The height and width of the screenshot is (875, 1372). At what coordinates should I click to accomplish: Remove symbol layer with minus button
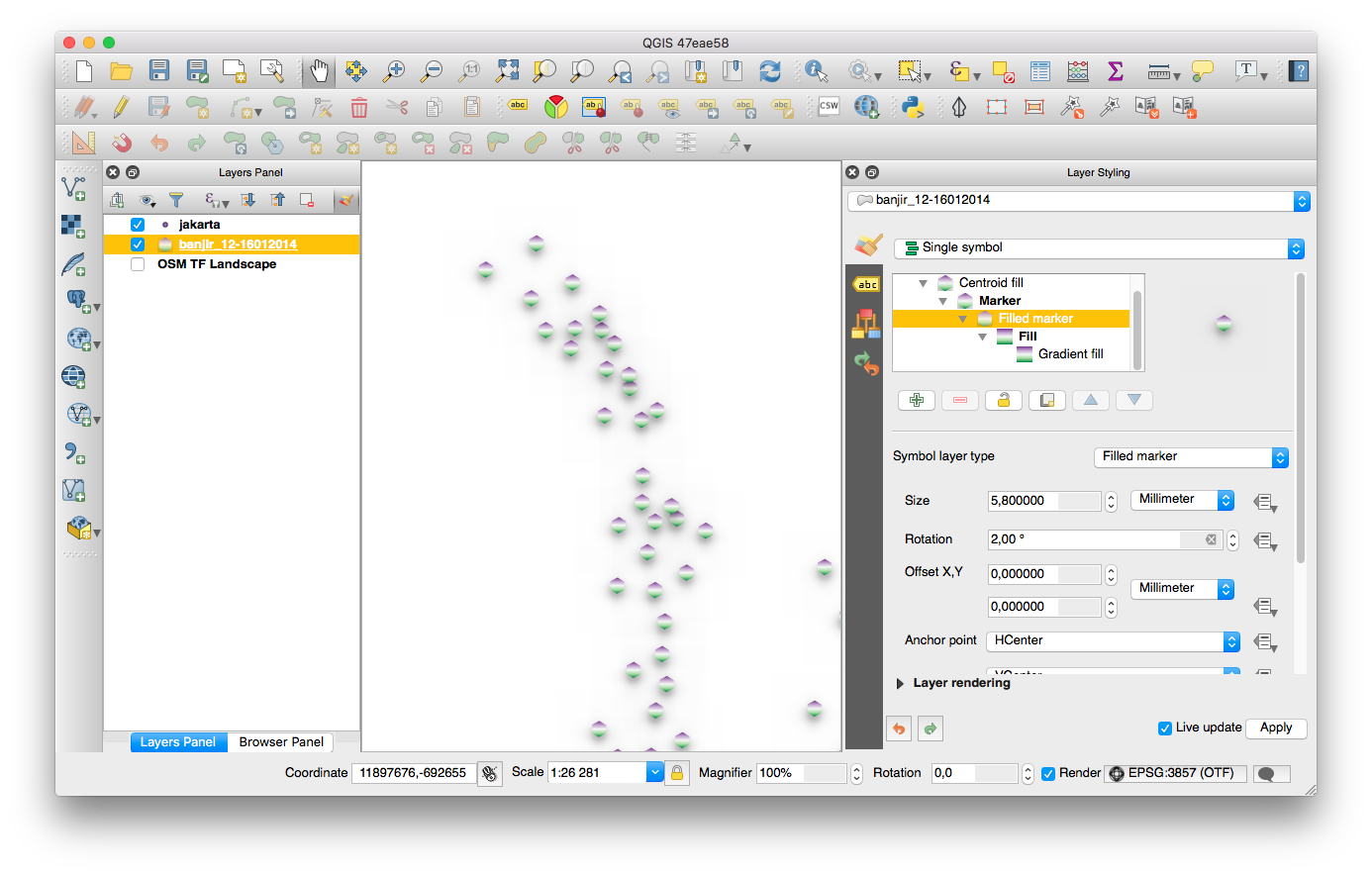pyautogui.click(x=960, y=400)
